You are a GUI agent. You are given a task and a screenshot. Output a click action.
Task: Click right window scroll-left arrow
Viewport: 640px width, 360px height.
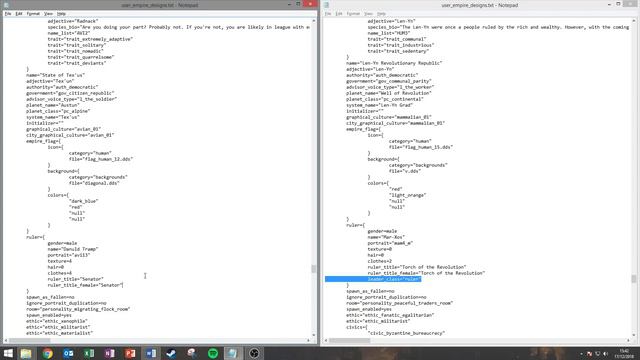(x=326, y=340)
